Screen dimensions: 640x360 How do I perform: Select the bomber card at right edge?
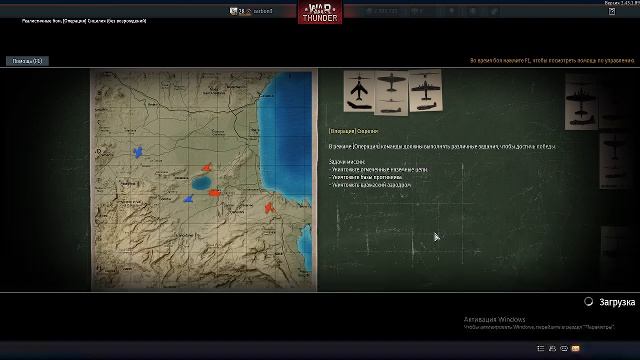coord(581,102)
